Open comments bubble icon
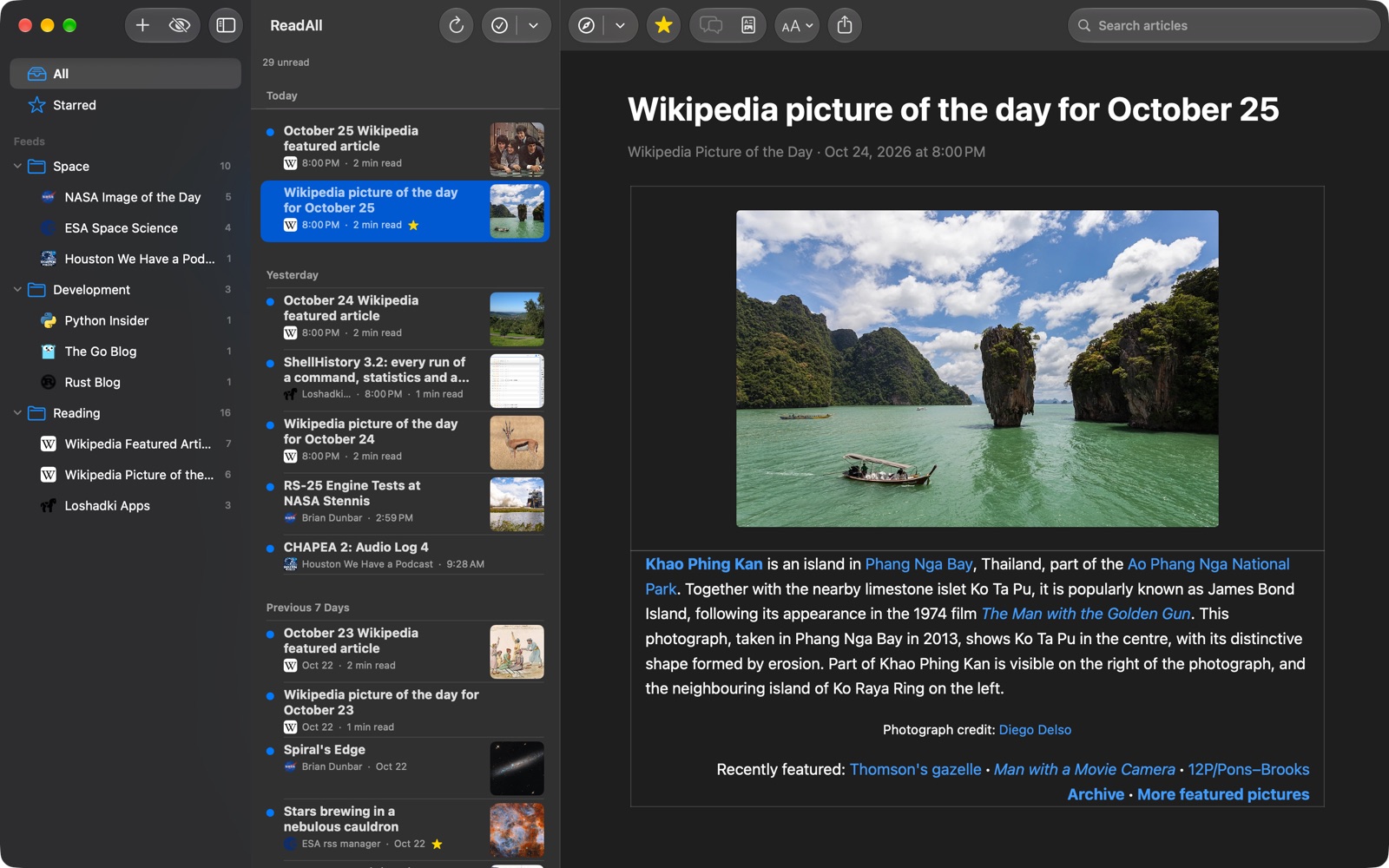Image resolution: width=1389 pixels, height=868 pixels. pos(711,25)
